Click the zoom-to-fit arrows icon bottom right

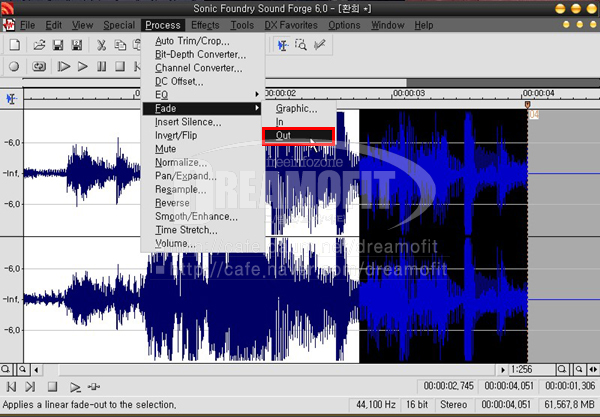593,370
